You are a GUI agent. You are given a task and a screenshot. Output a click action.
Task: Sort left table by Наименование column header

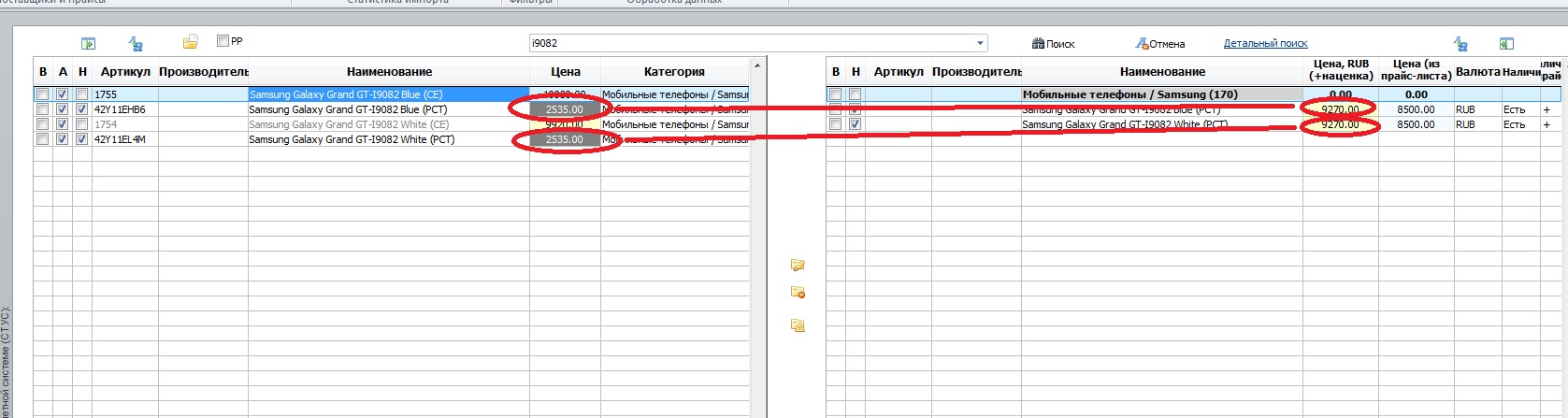pos(389,72)
